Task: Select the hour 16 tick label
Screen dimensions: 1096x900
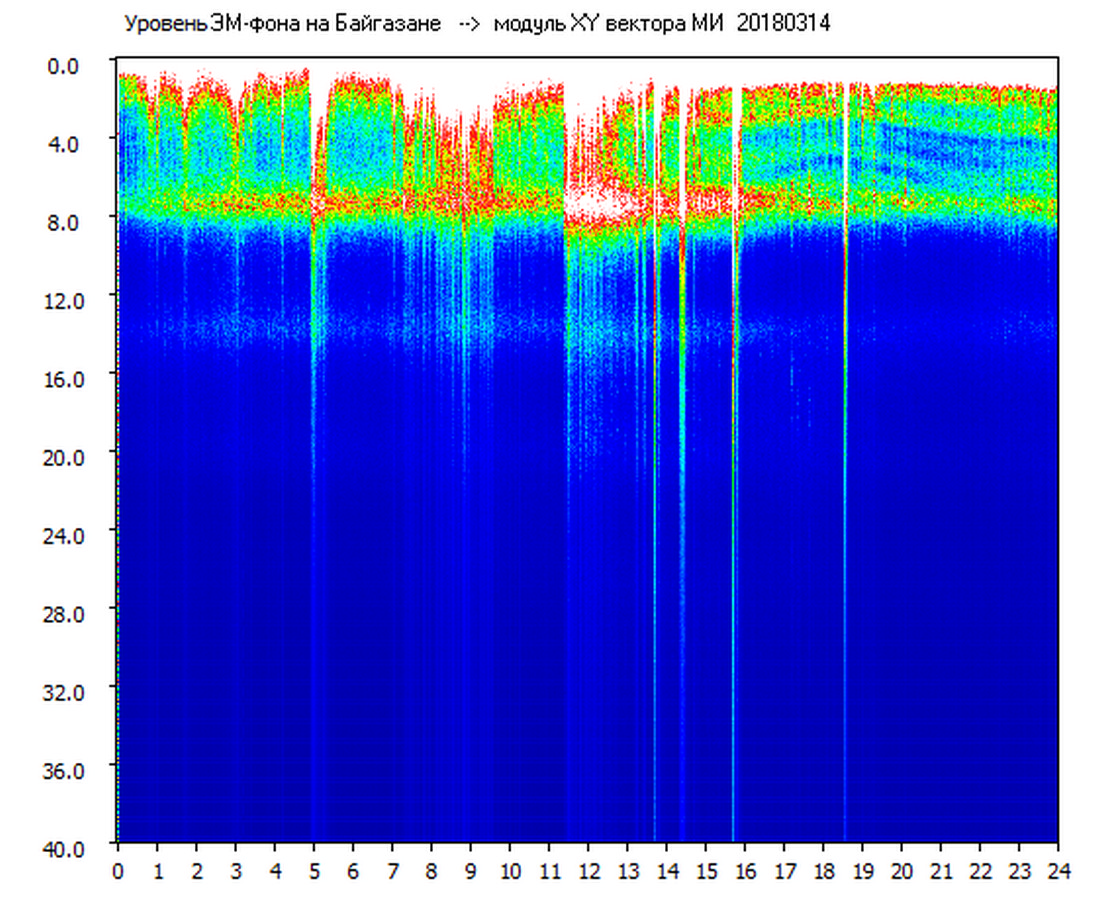Action: 745,871
